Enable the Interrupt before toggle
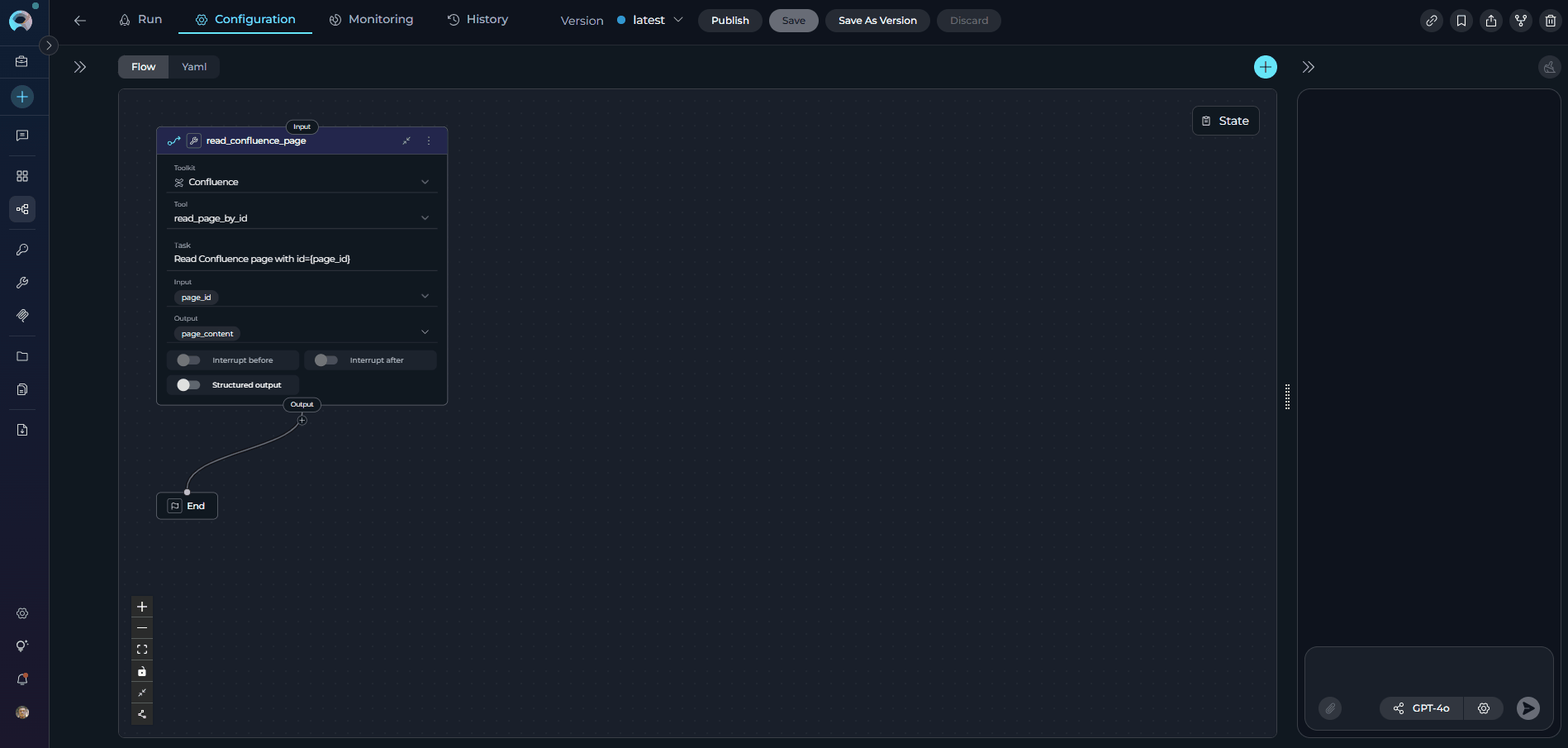 point(188,360)
